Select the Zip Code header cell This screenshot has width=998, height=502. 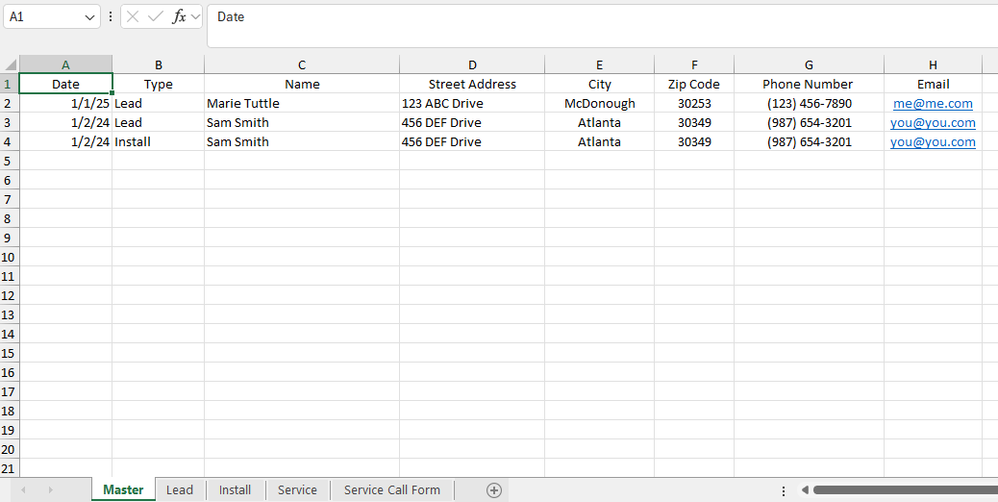[x=694, y=84]
